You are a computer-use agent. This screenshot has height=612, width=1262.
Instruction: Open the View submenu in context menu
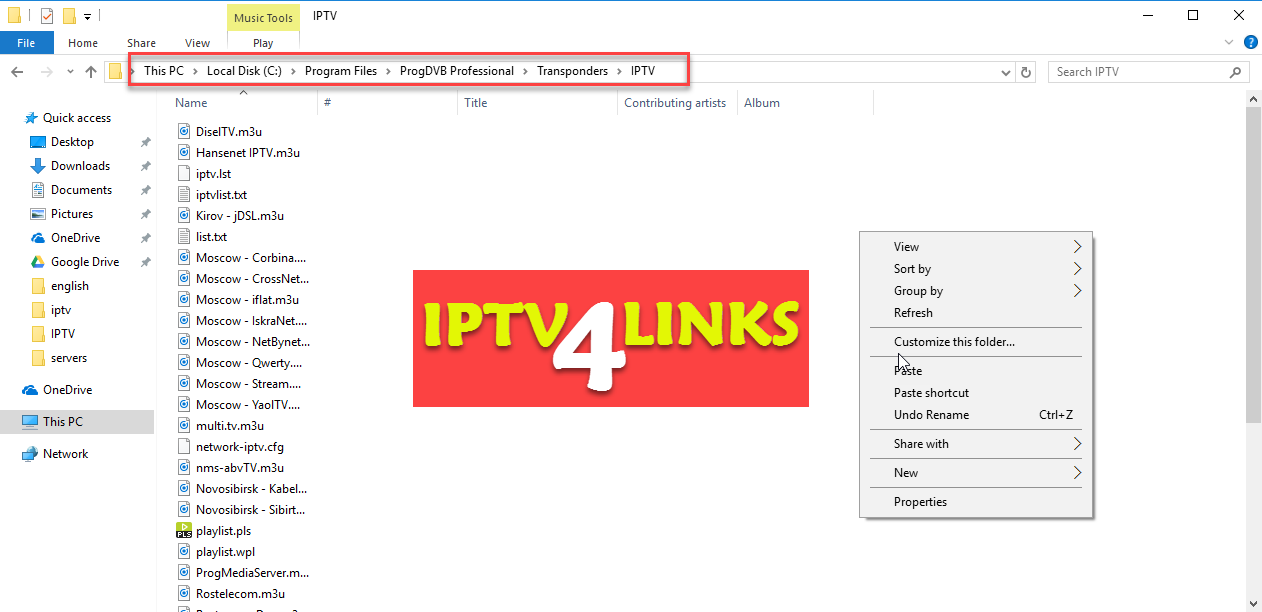click(x=976, y=246)
